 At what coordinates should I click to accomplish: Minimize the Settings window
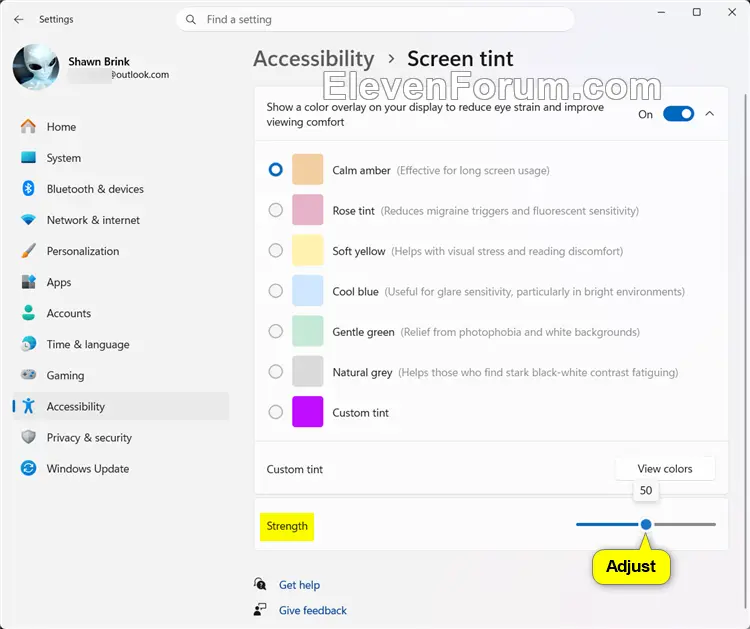662,12
